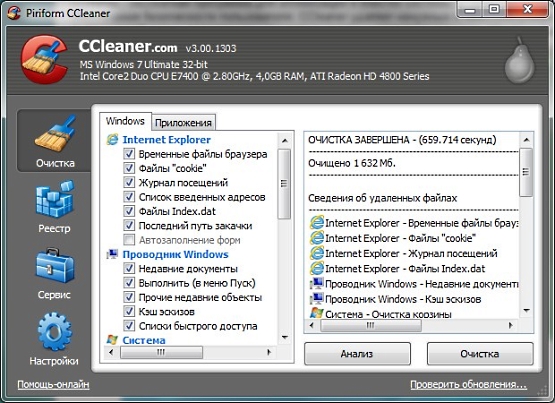Click results pane scroll down arrow

tap(526, 311)
